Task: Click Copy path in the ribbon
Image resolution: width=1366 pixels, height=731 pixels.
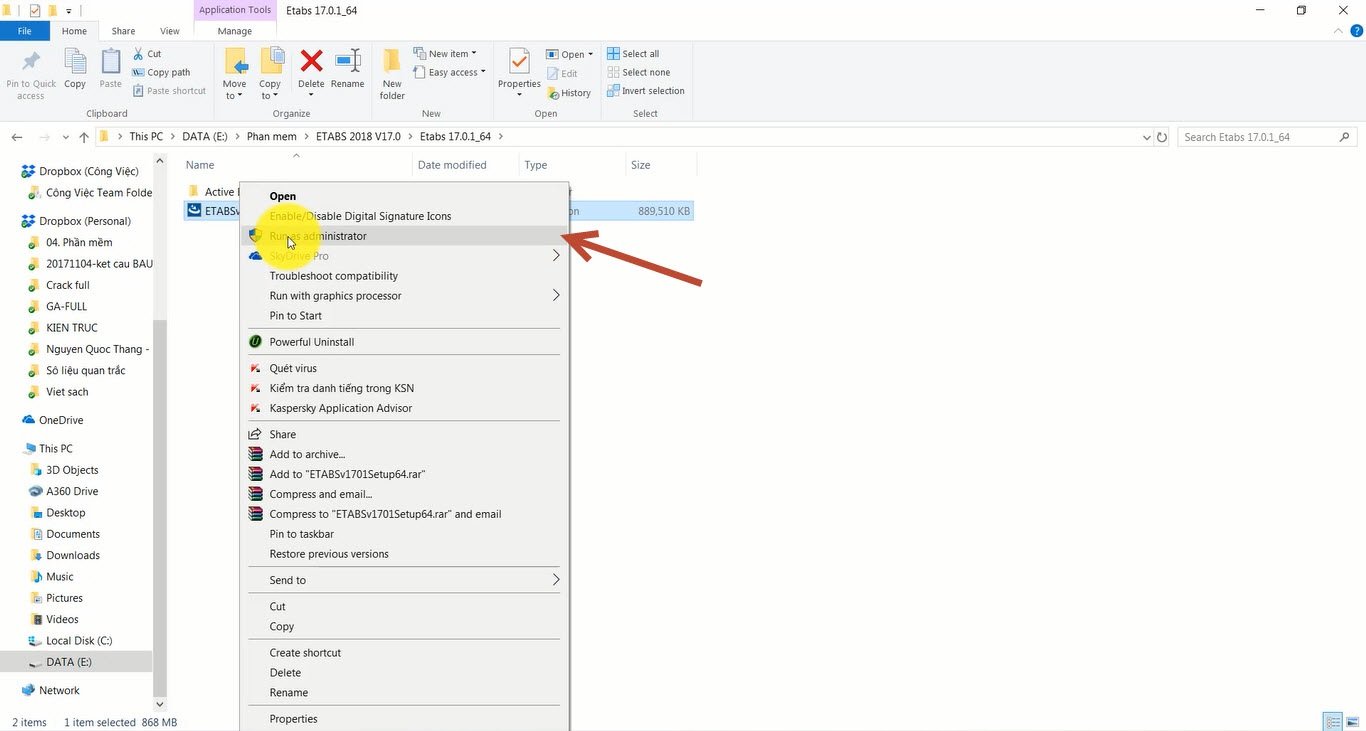Action: tap(161, 72)
